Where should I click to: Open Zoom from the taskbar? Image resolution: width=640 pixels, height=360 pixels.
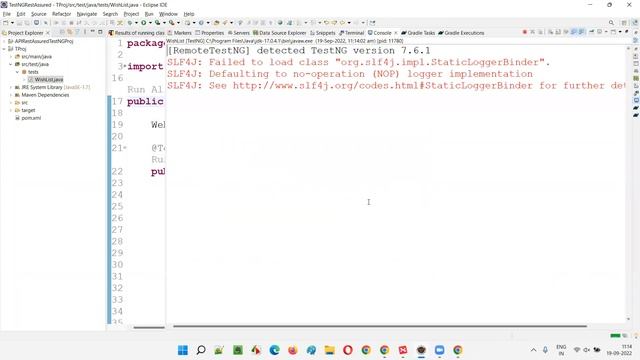[439, 350]
